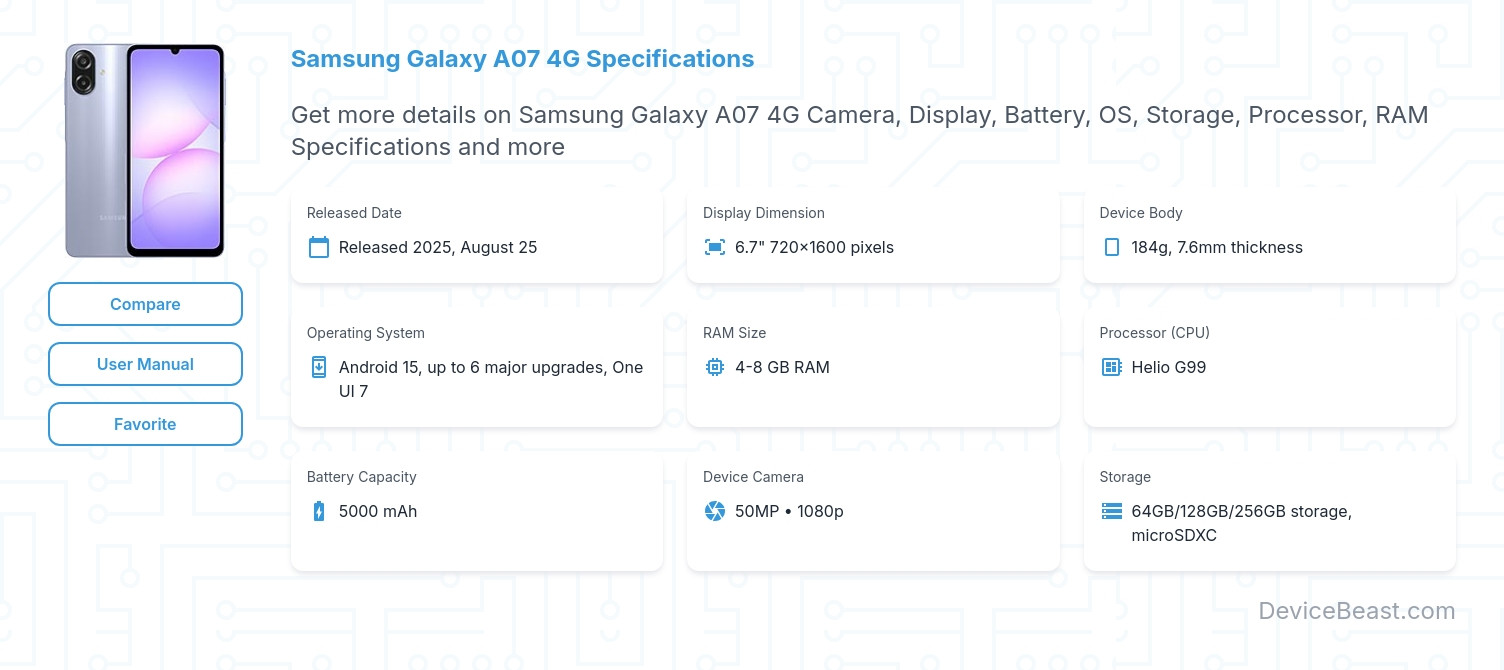Click the Samsung Galaxy A07 phone thumbnail

tap(145, 150)
